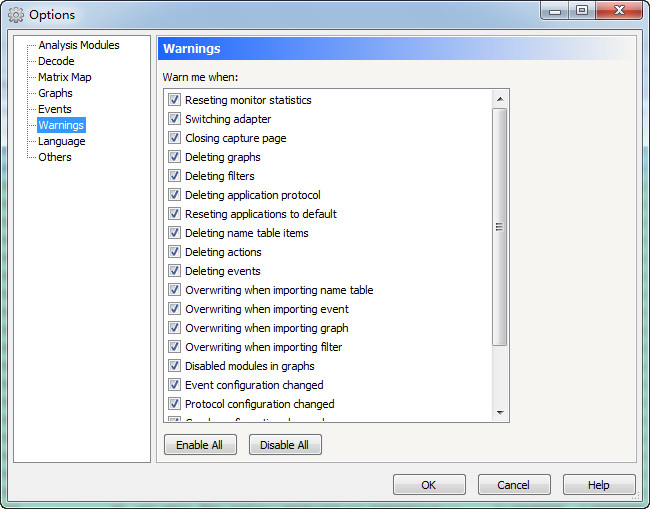Click the Cancel button
The height and width of the screenshot is (509, 650).
514,485
